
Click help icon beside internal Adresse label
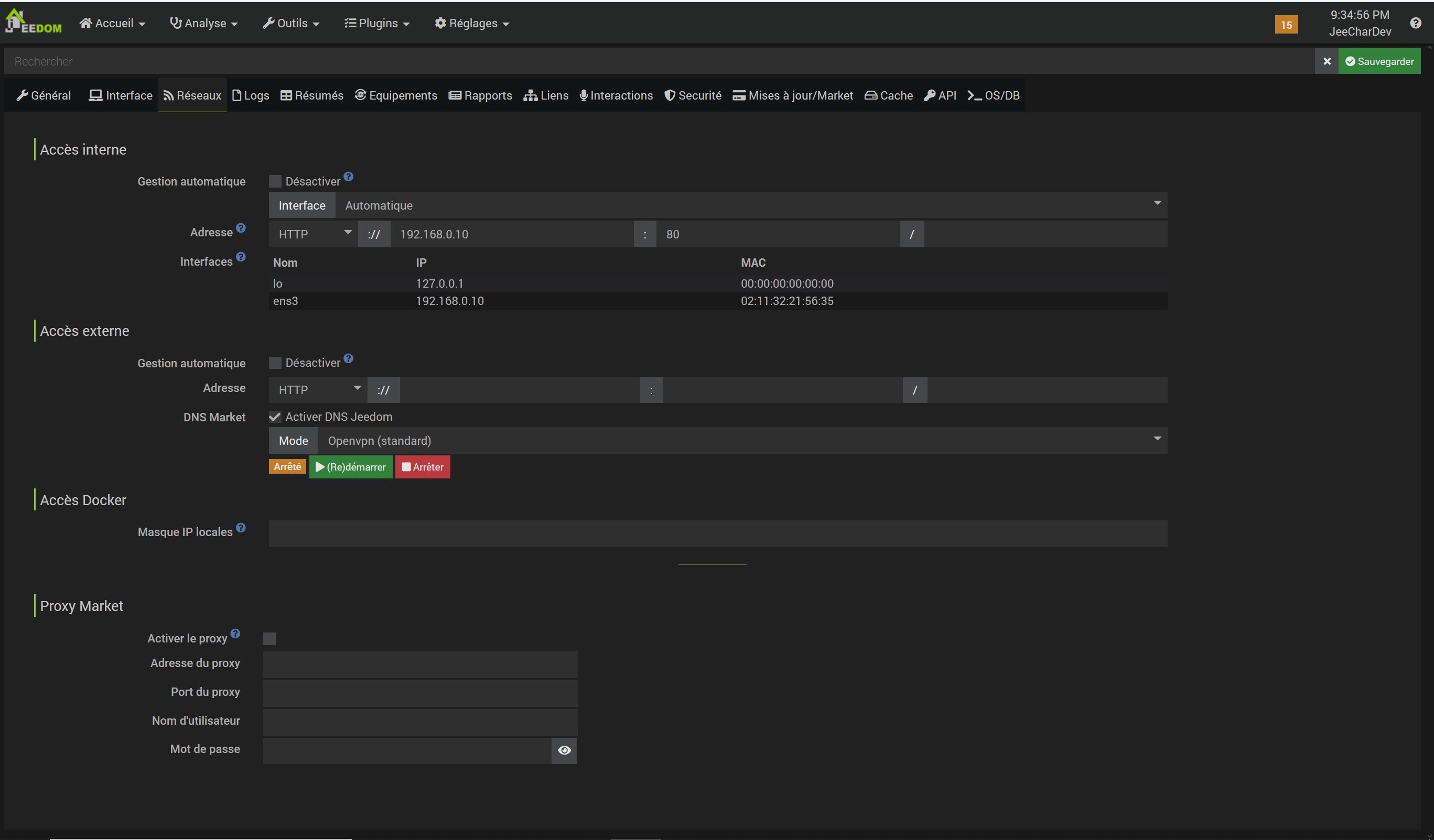[241, 228]
